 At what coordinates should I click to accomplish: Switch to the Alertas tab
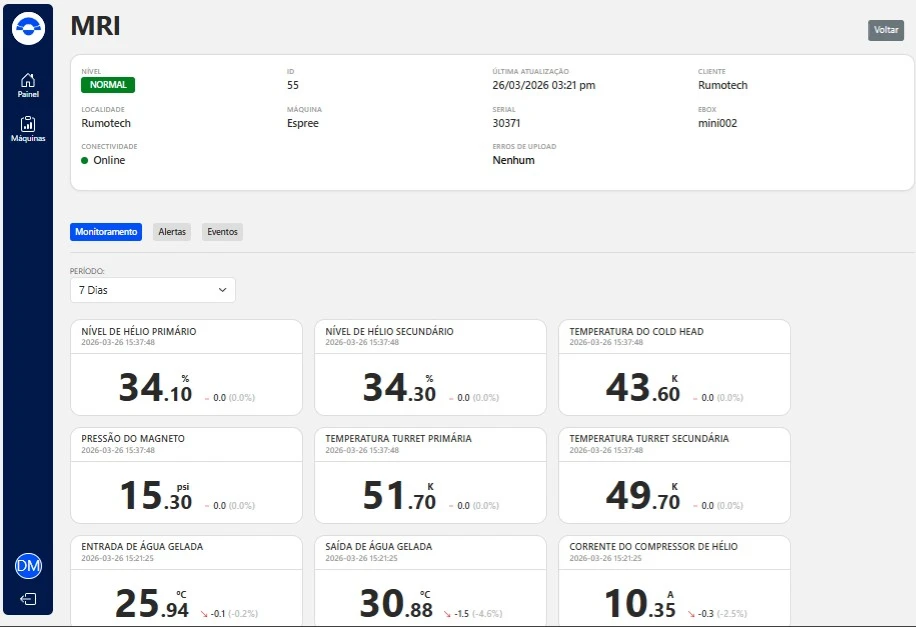[x=172, y=232]
